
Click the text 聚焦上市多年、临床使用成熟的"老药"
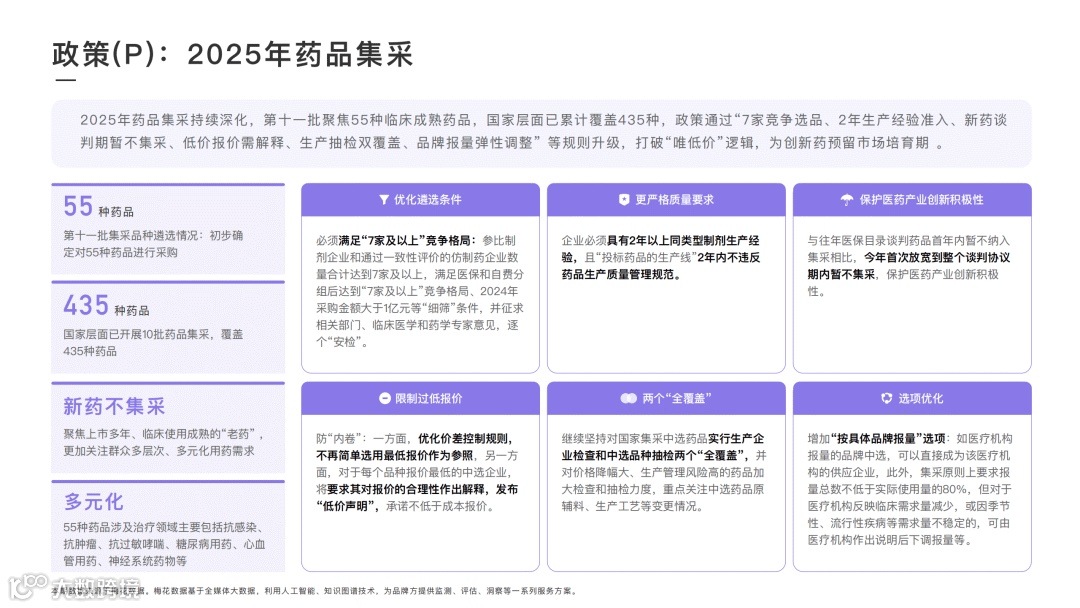point(159,434)
